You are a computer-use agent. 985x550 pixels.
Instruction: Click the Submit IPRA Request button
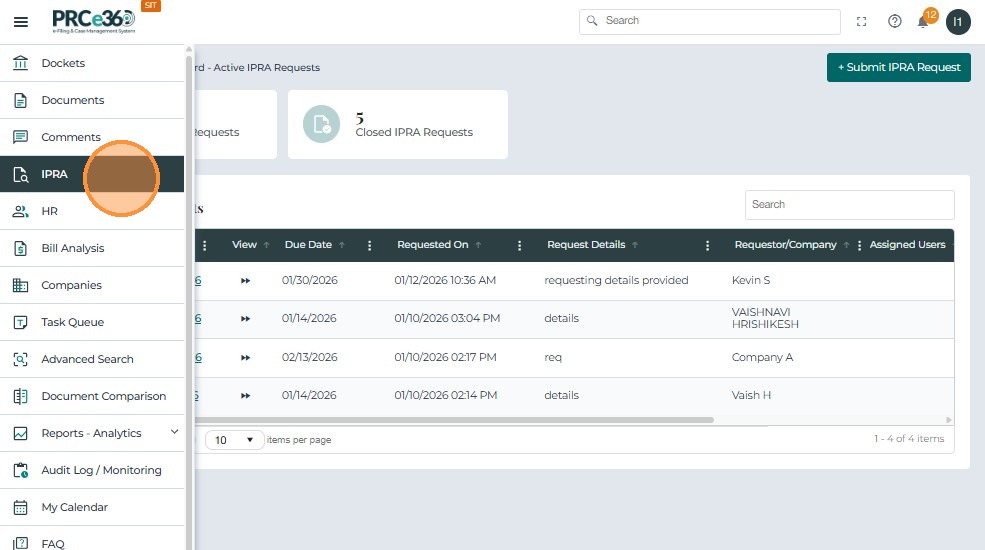[x=898, y=67]
